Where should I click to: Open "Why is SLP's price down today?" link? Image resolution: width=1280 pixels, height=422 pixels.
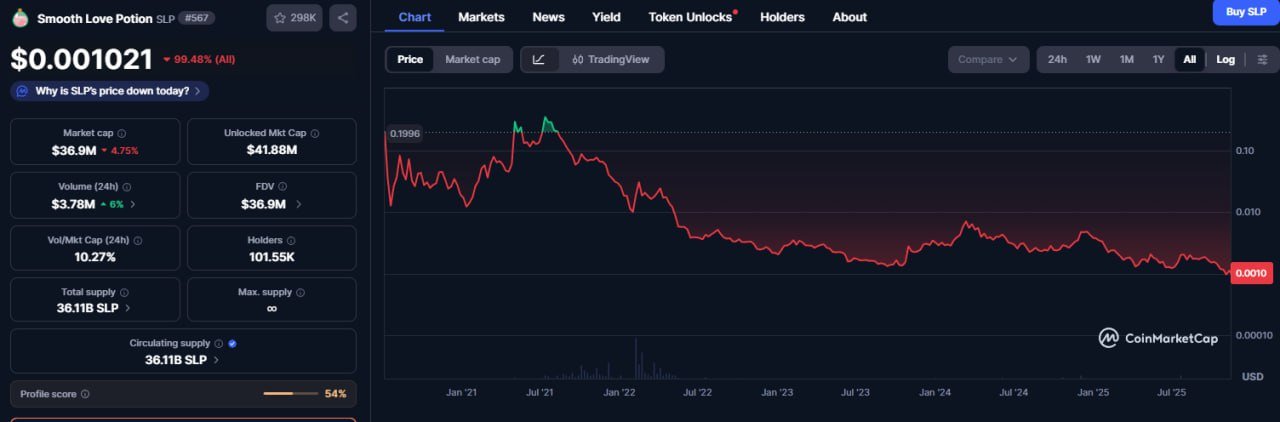click(x=109, y=91)
